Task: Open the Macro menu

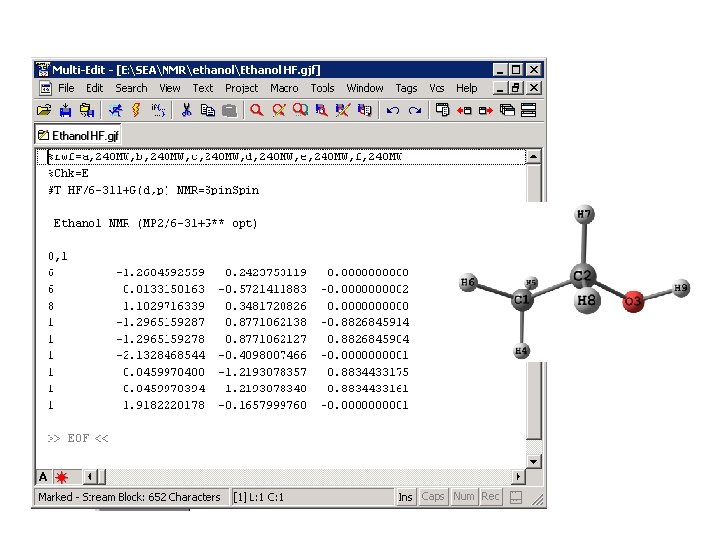Action: (x=284, y=88)
